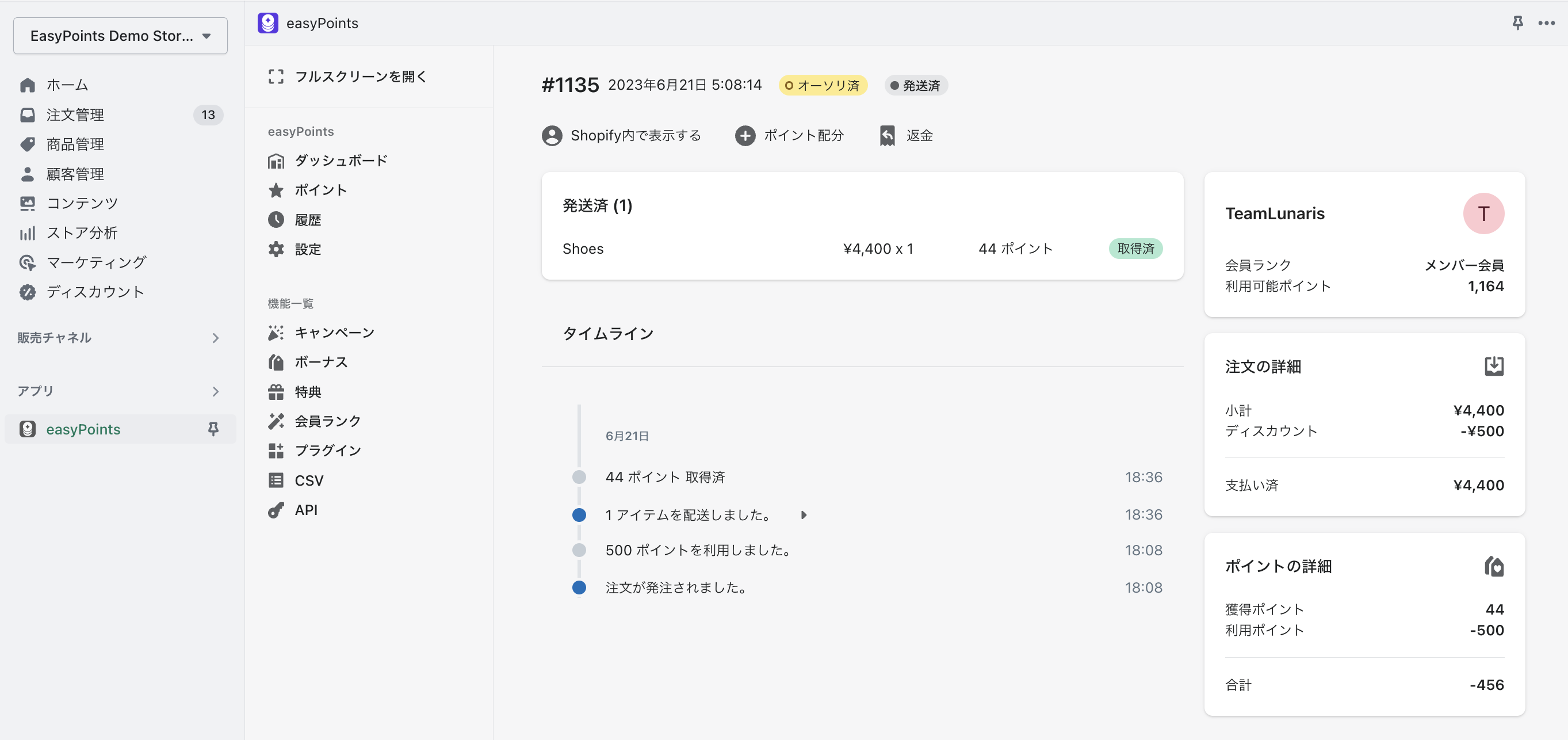Unpin easyPoints app in sidebar
Screen dimensions: 1568x740
[213, 429]
